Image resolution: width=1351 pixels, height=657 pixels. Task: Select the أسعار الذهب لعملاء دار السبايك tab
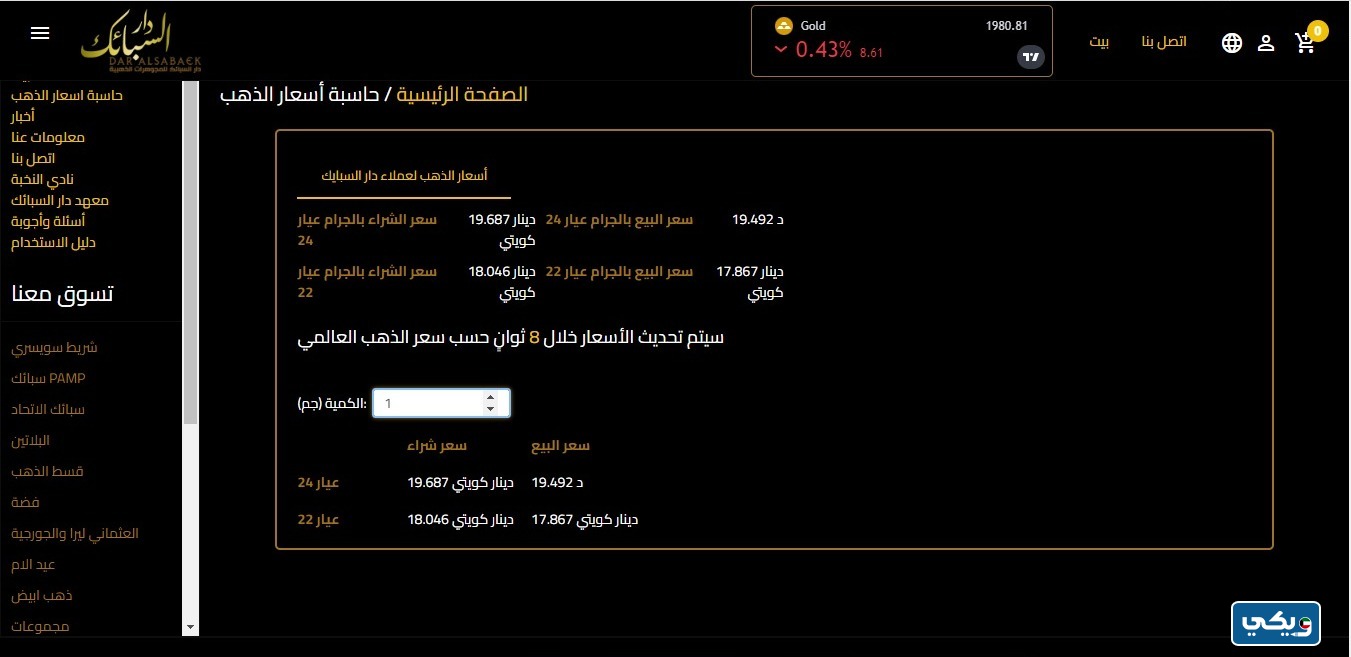coord(404,175)
